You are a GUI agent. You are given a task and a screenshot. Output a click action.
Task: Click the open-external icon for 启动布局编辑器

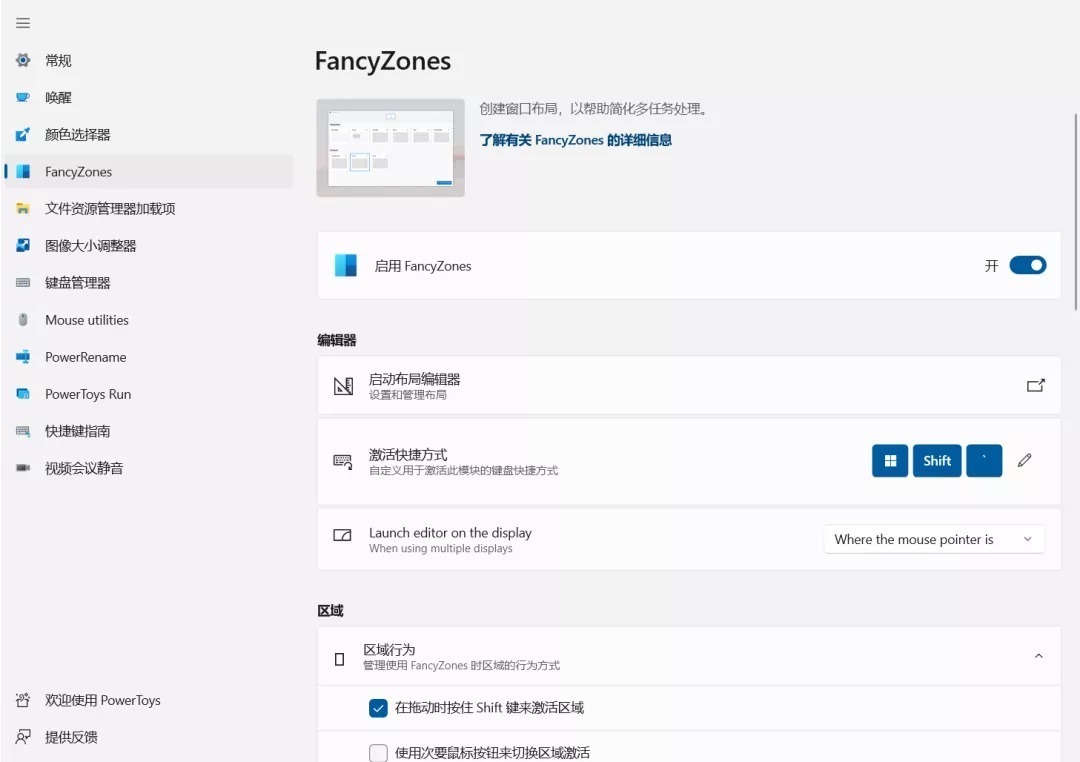tap(1036, 385)
